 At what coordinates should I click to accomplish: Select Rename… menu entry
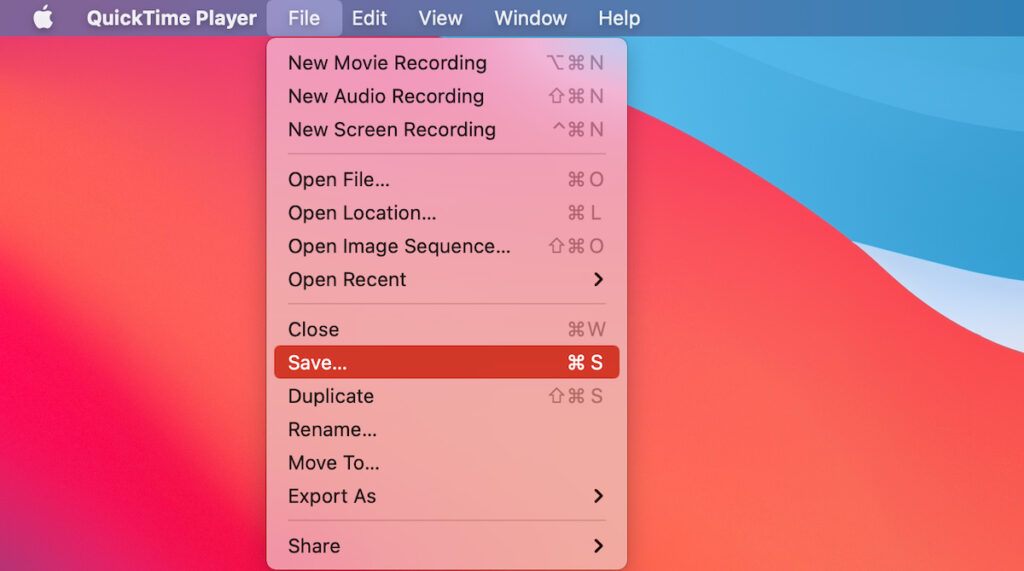[x=332, y=430]
